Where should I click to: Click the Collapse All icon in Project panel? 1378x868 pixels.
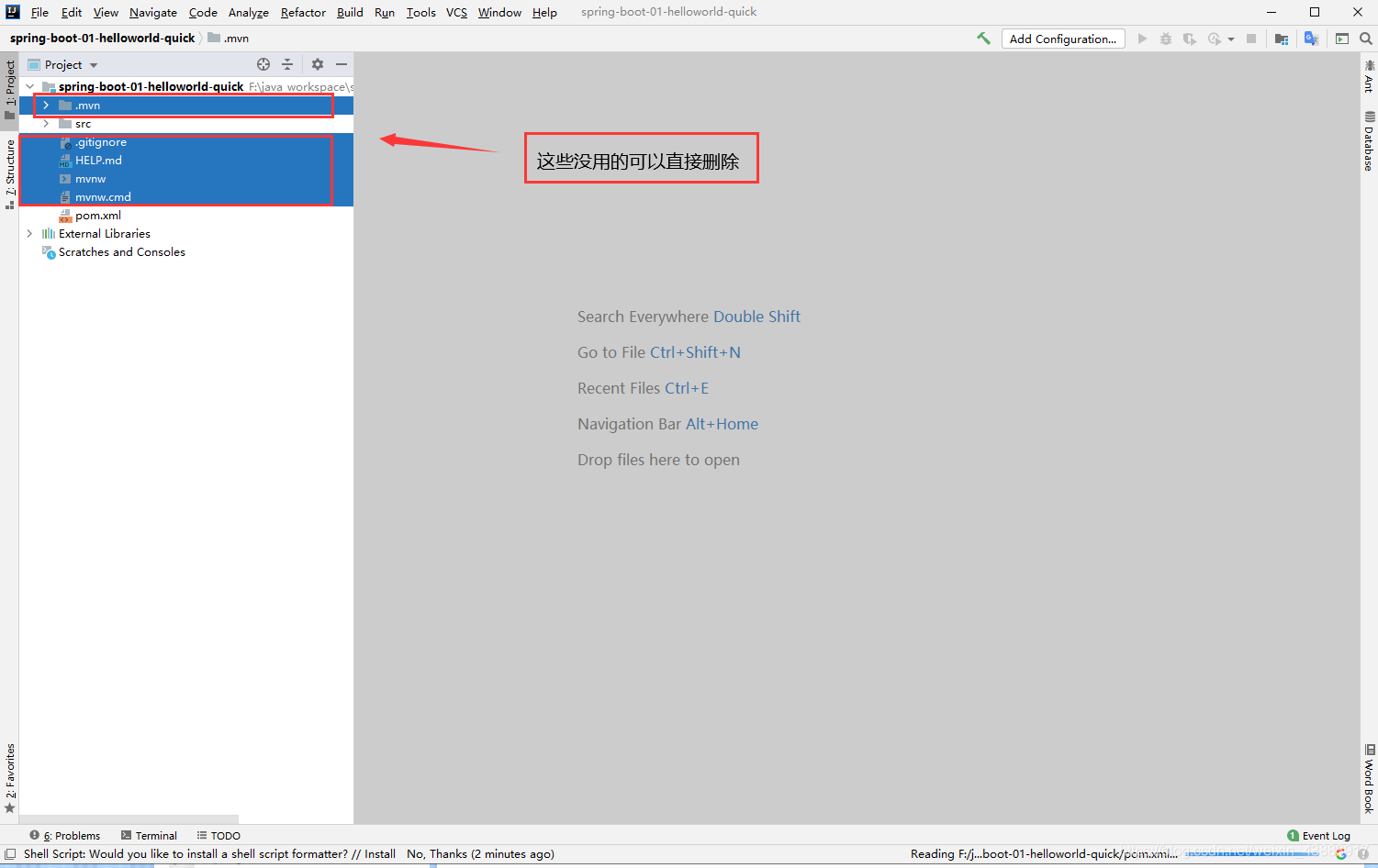click(x=287, y=64)
